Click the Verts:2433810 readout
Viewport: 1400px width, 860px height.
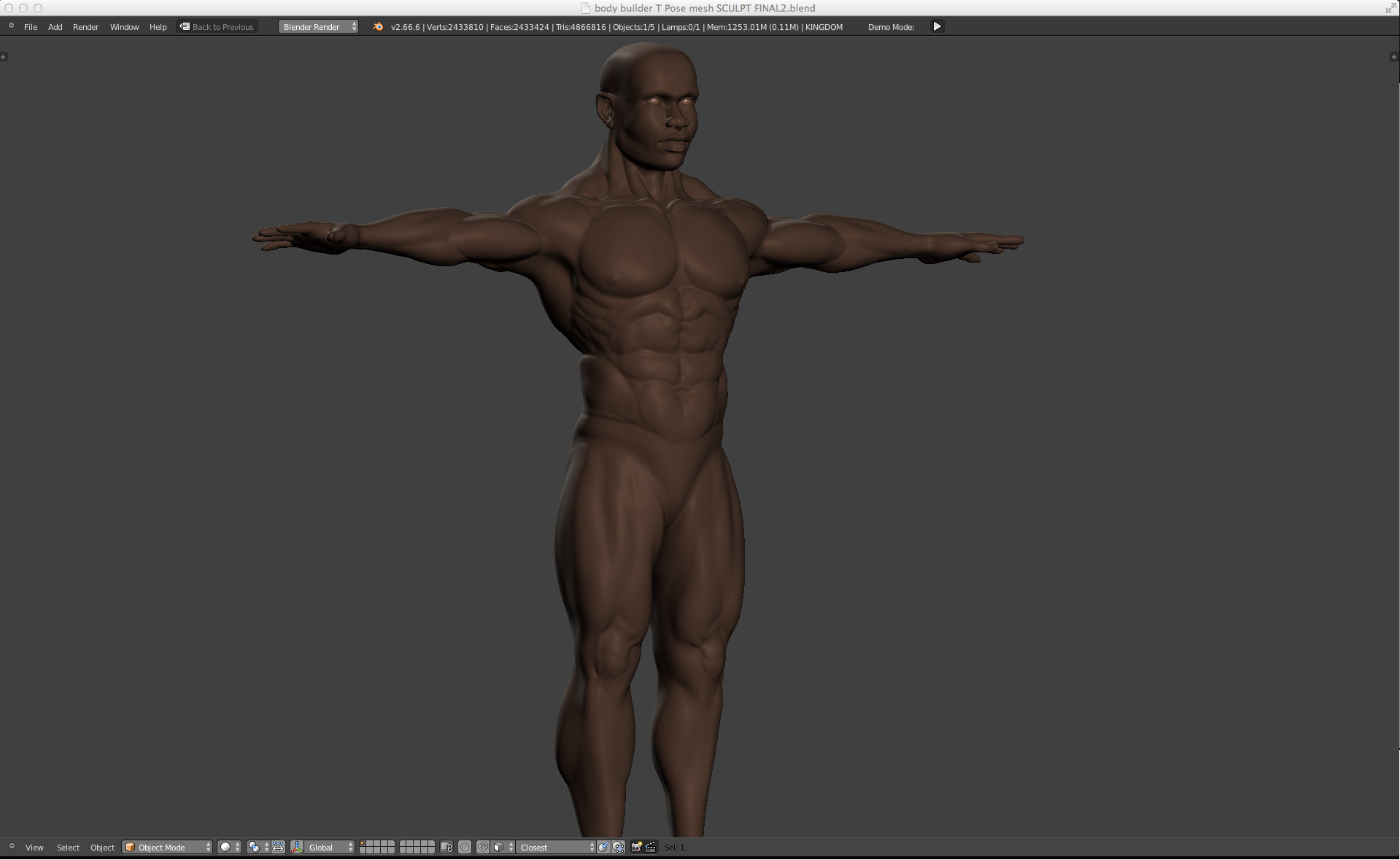point(455,27)
